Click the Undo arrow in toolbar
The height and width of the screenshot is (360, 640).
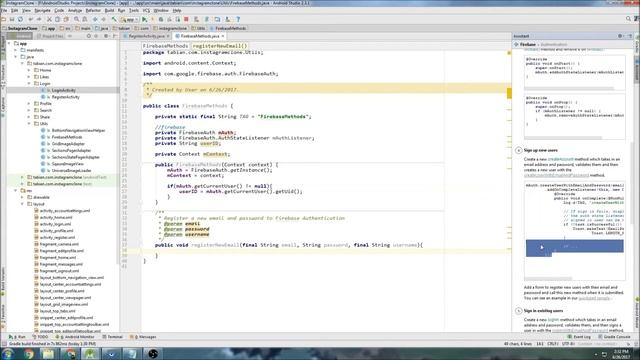(31, 19)
